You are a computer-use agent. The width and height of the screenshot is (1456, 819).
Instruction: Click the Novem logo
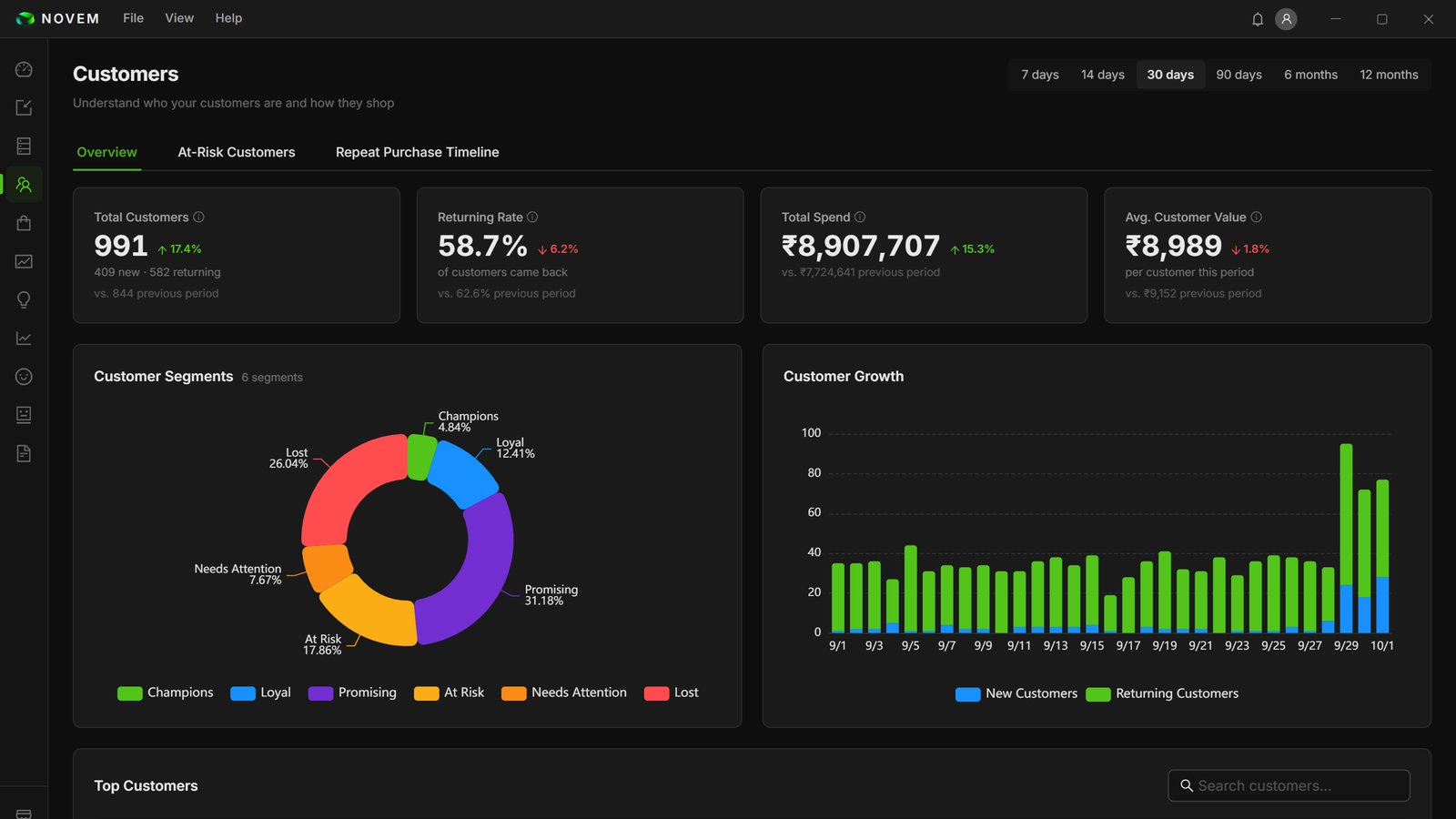click(x=57, y=18)
